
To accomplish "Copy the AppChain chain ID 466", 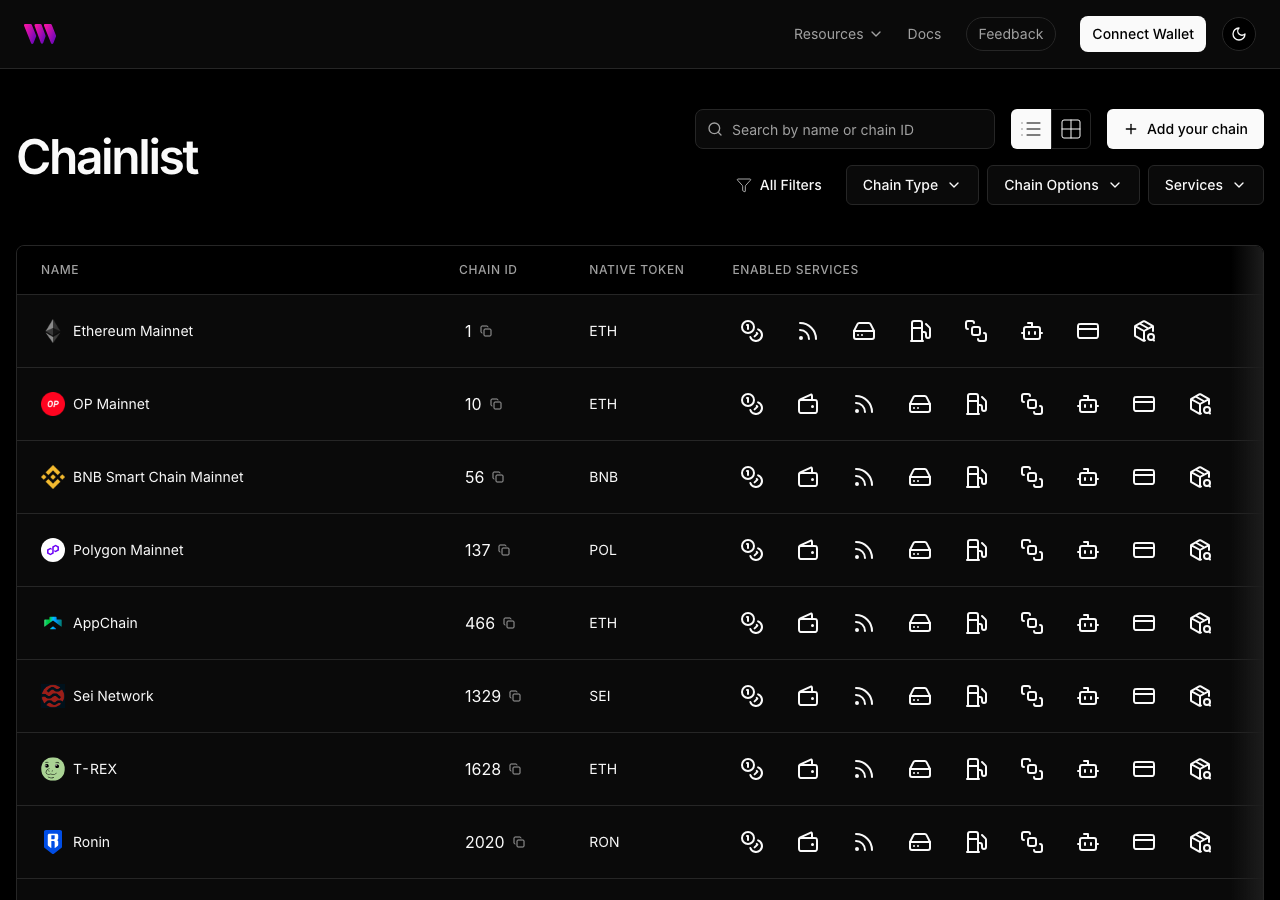I will pyautogui.click(x=509, y=623).
